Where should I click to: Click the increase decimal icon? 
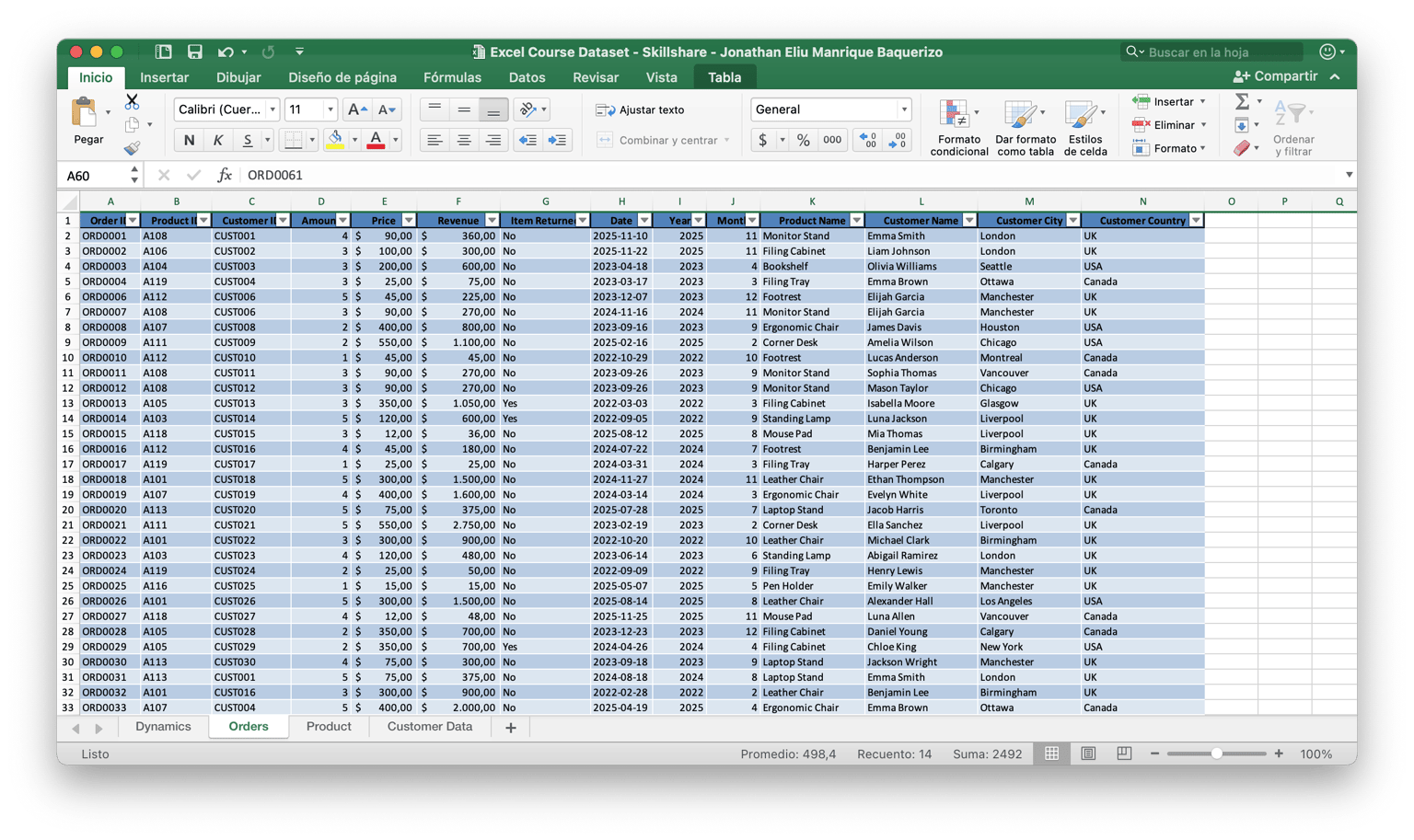tap(867, 140)
